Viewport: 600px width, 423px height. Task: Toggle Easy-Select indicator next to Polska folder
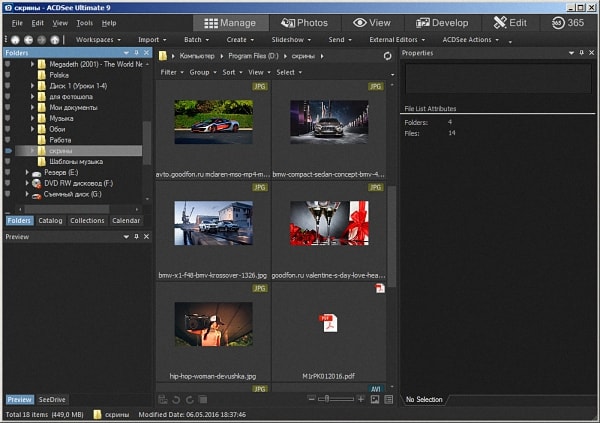[x=9, y=74]
